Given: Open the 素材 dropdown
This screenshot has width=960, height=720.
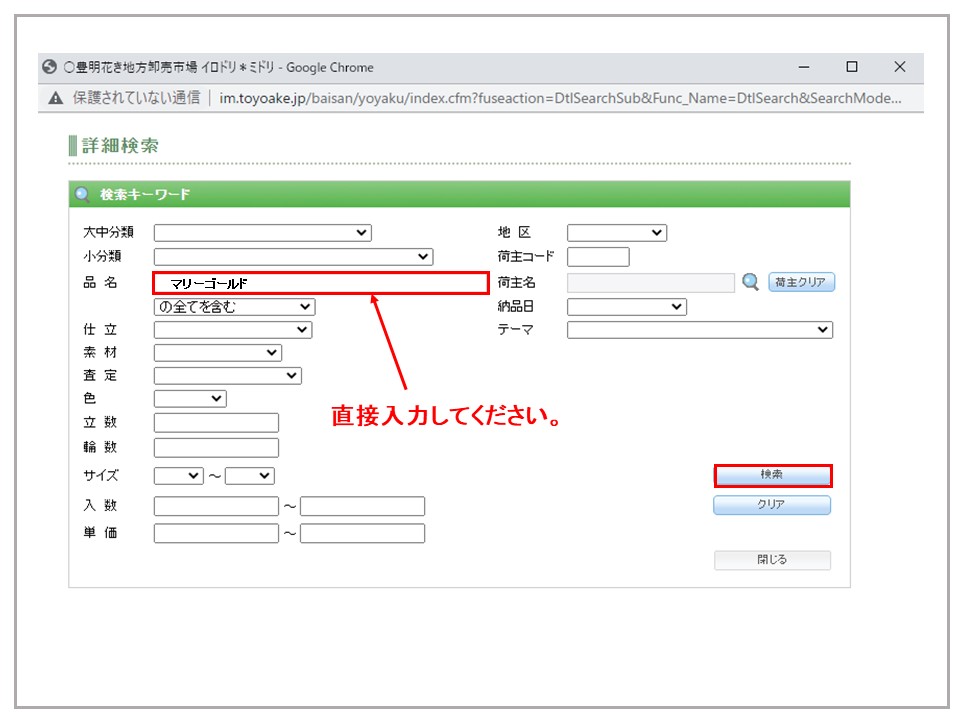Looking at the screenshot, I should (217, 353).
